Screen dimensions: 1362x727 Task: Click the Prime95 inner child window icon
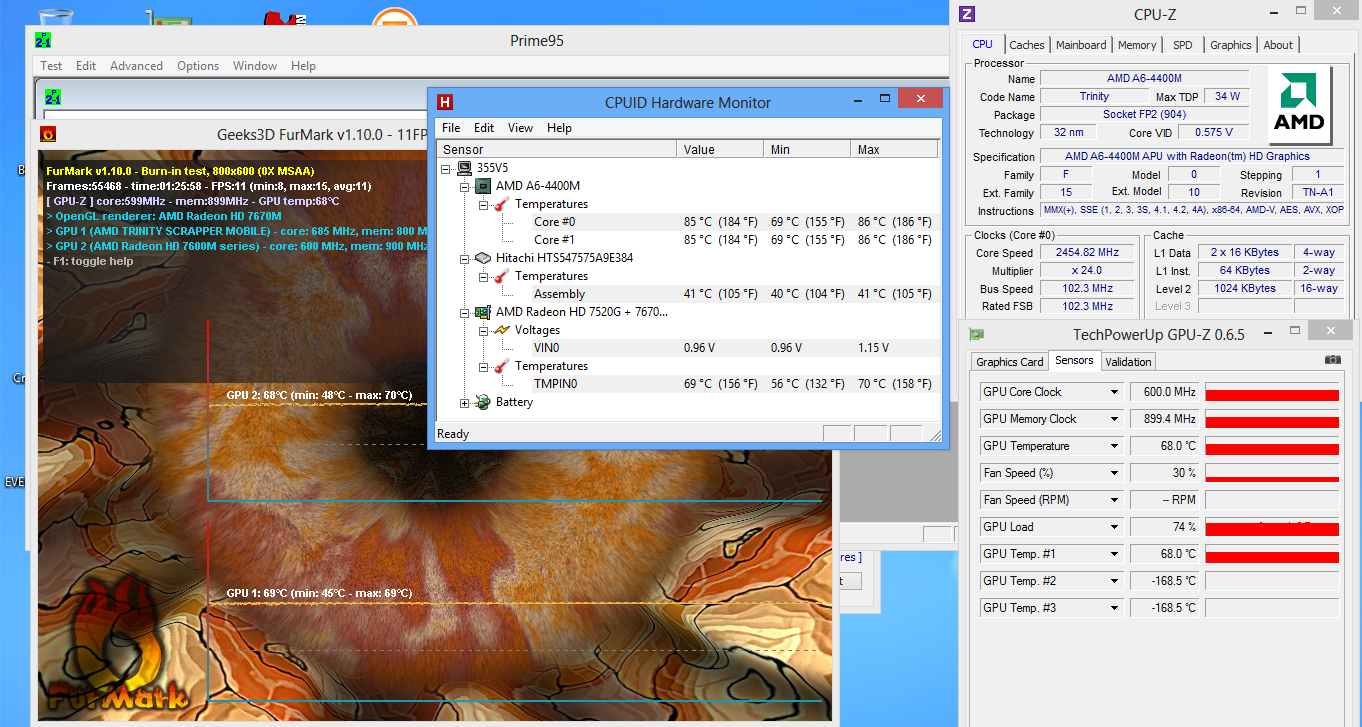pos(53,98)
